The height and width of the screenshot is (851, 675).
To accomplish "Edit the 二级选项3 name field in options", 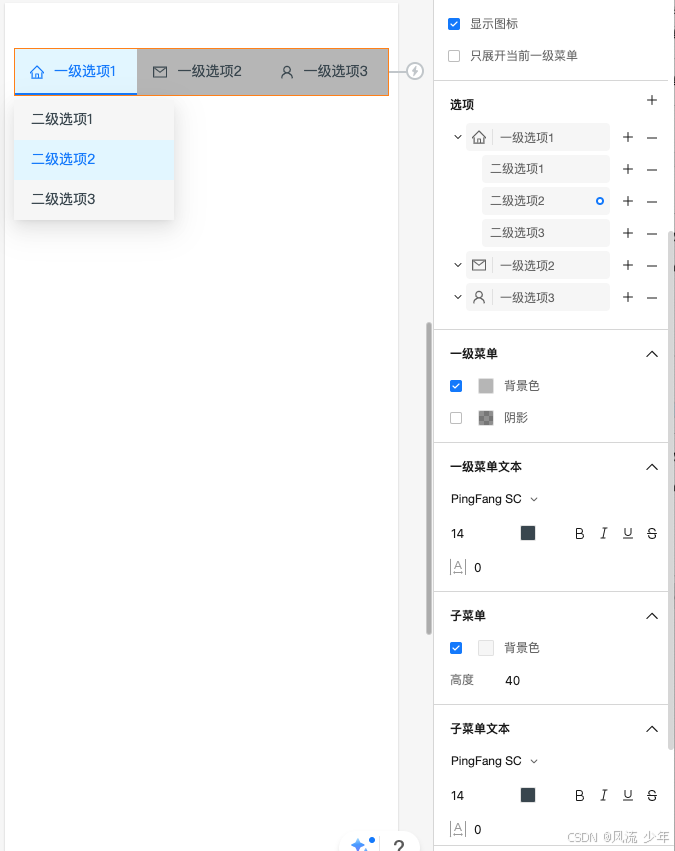I will pos(546,233).
